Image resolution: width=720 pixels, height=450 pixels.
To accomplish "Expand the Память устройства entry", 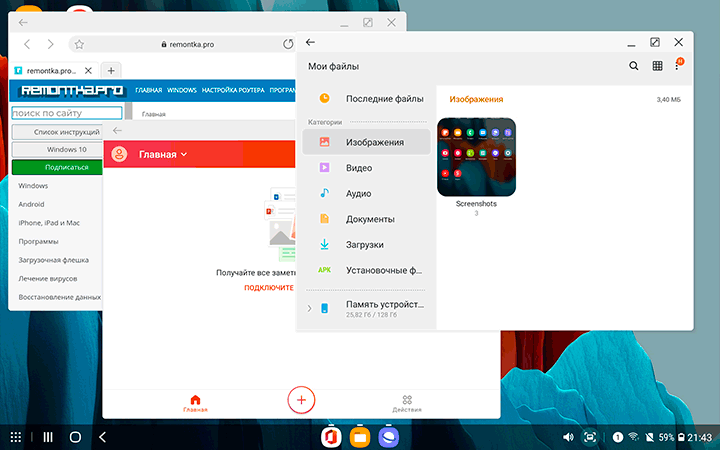I will click(309, 308).
